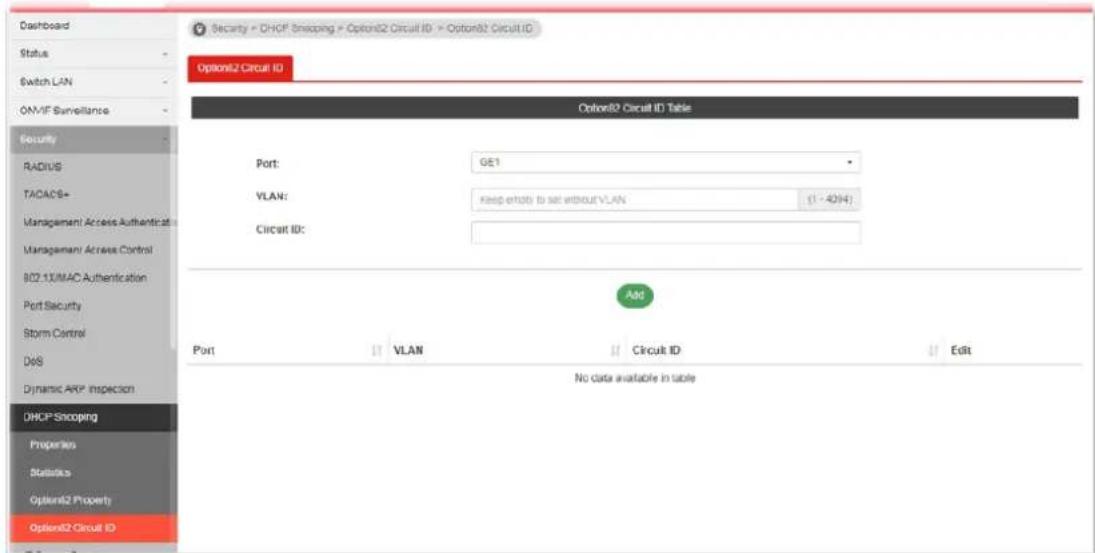Select Option82 Circuit ID sidebar item
The image size is (1095, 553).
pyautogui.click(x=94, y=529)
